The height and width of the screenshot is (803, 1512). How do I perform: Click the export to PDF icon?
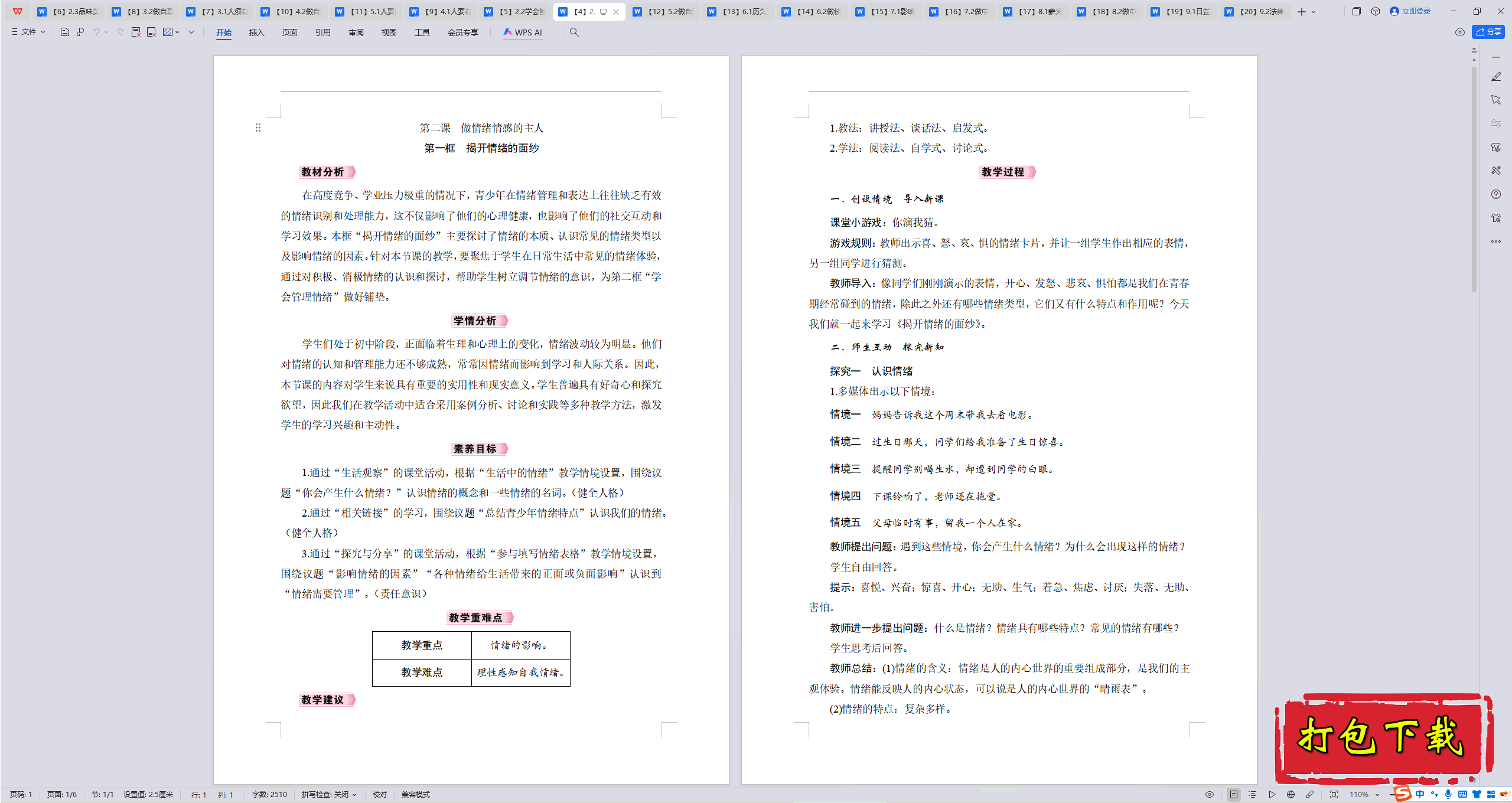136,32
